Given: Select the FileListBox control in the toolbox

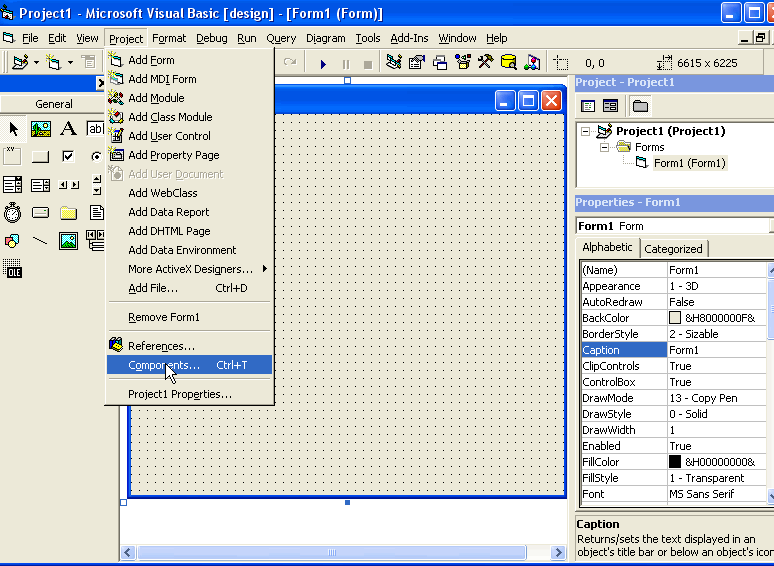Looking at the screenshot, I should point(96,213).
